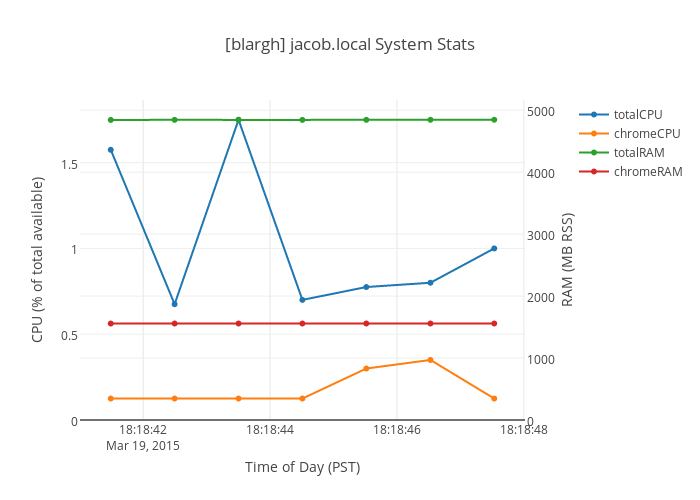Hide the chromeCPU series via its legend label
This screenshot has height=500, width=700.
pos(645,134)
